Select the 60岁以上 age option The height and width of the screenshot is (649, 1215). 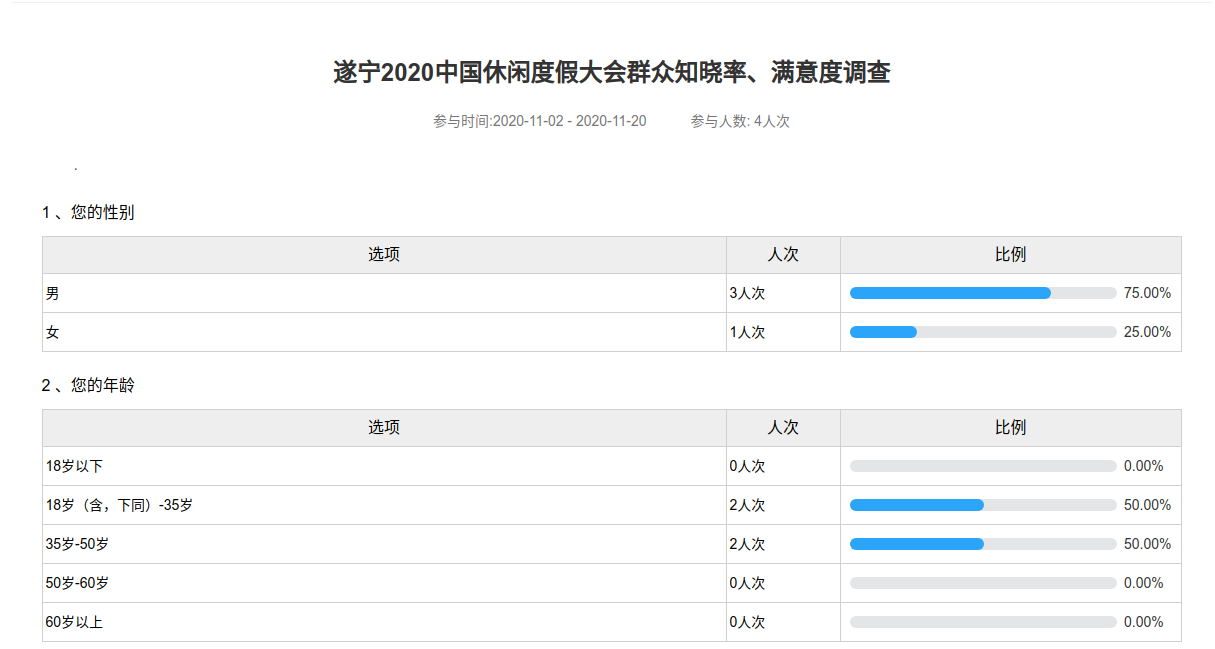74,622
